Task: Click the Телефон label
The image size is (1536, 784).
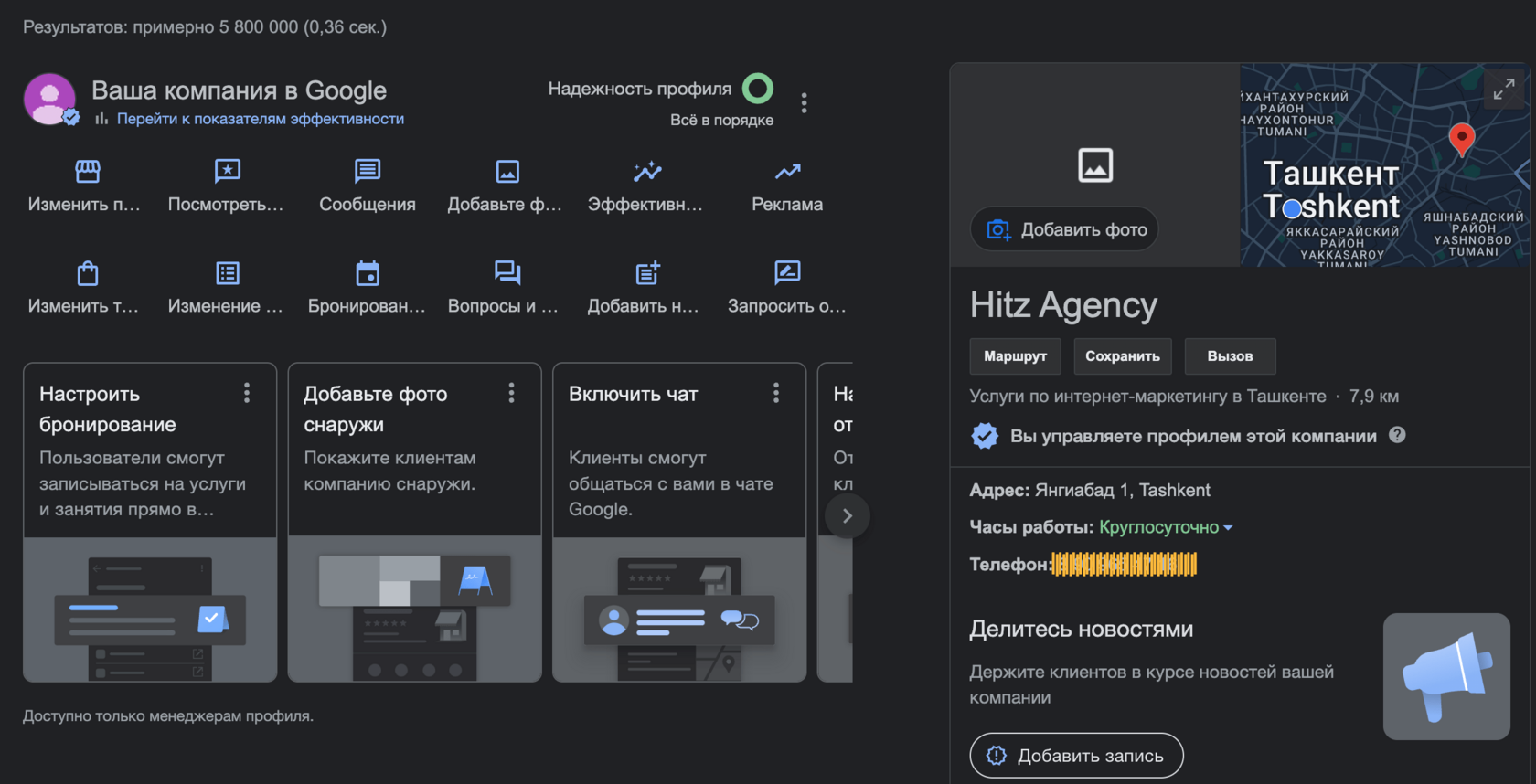Action: (x=1010, y=565)
